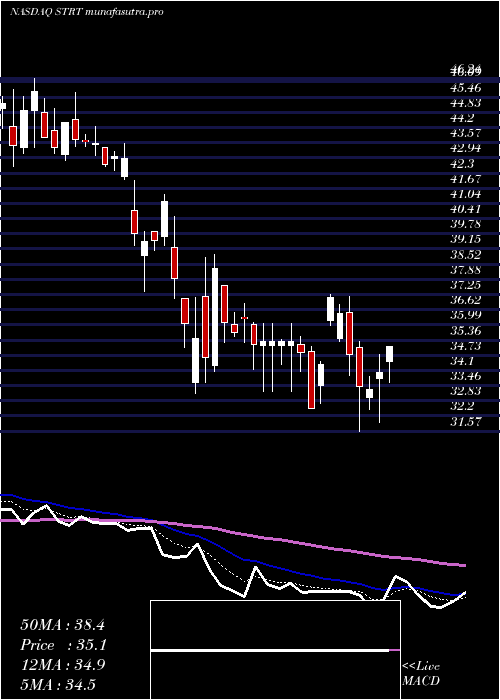Image resolution: width=500 pixels, height=700 pixels.
Task: Select the 40.41 price axis label
Action: click(465, 208)
